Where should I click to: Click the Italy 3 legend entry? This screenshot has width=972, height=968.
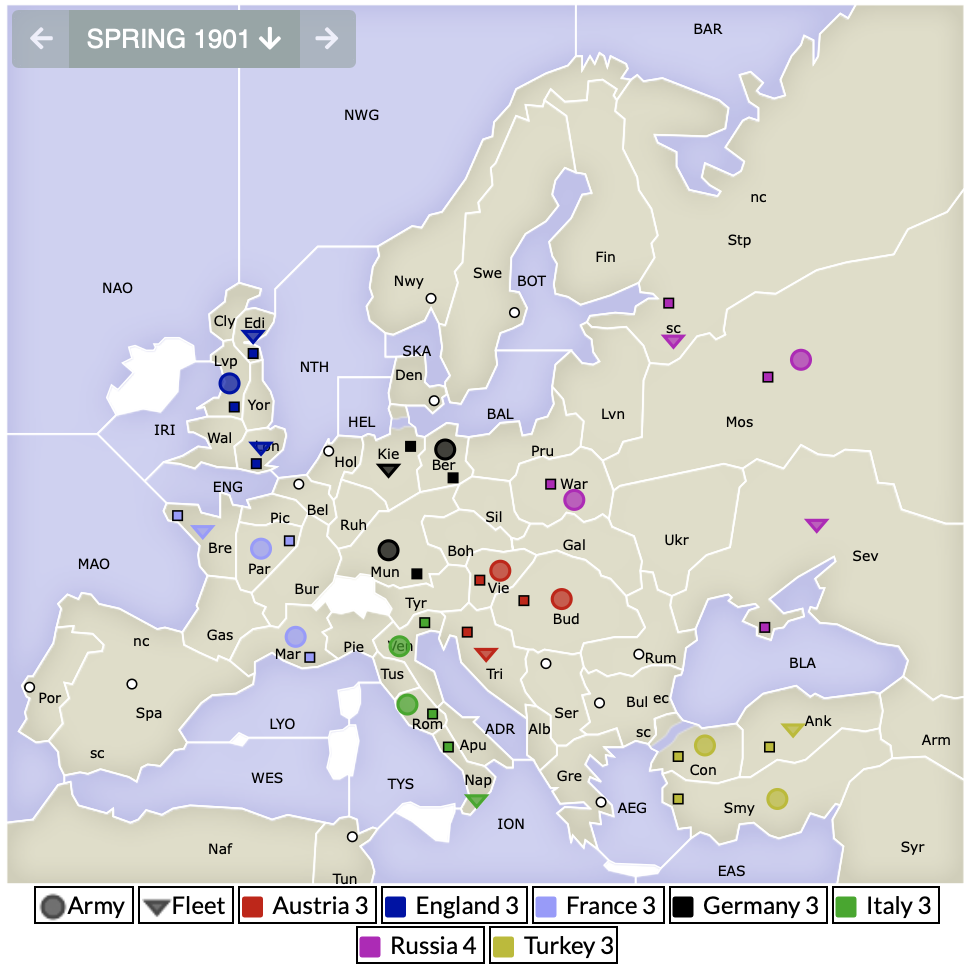coord(886,905)
